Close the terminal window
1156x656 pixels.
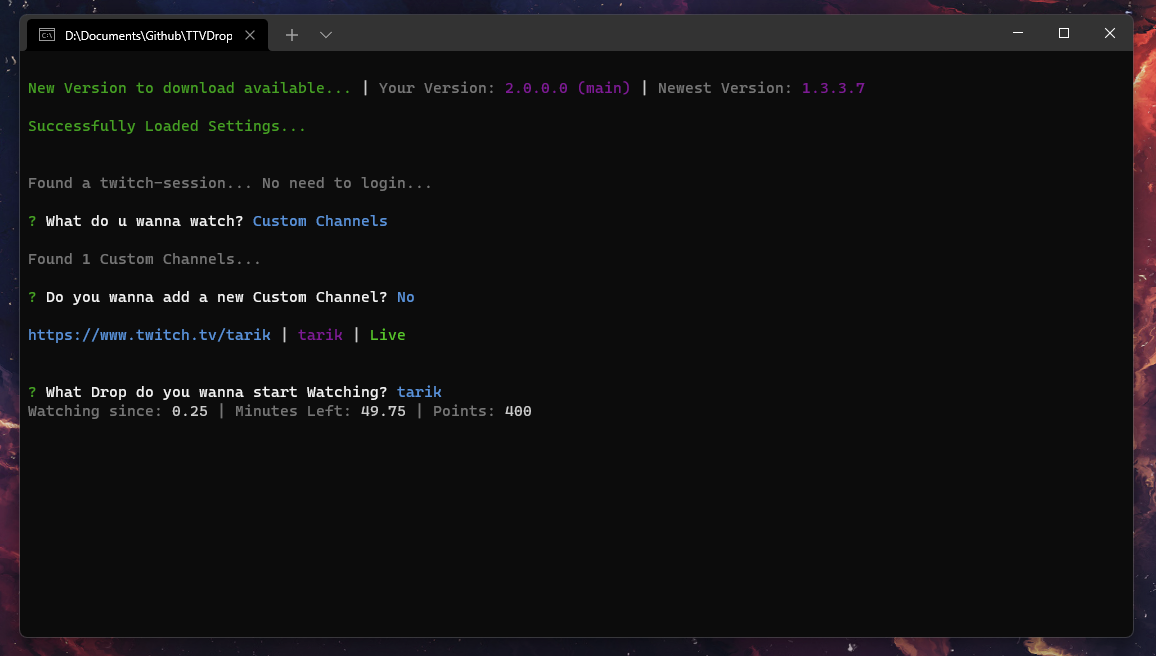pyautogui.click(x=1110, y=33)
